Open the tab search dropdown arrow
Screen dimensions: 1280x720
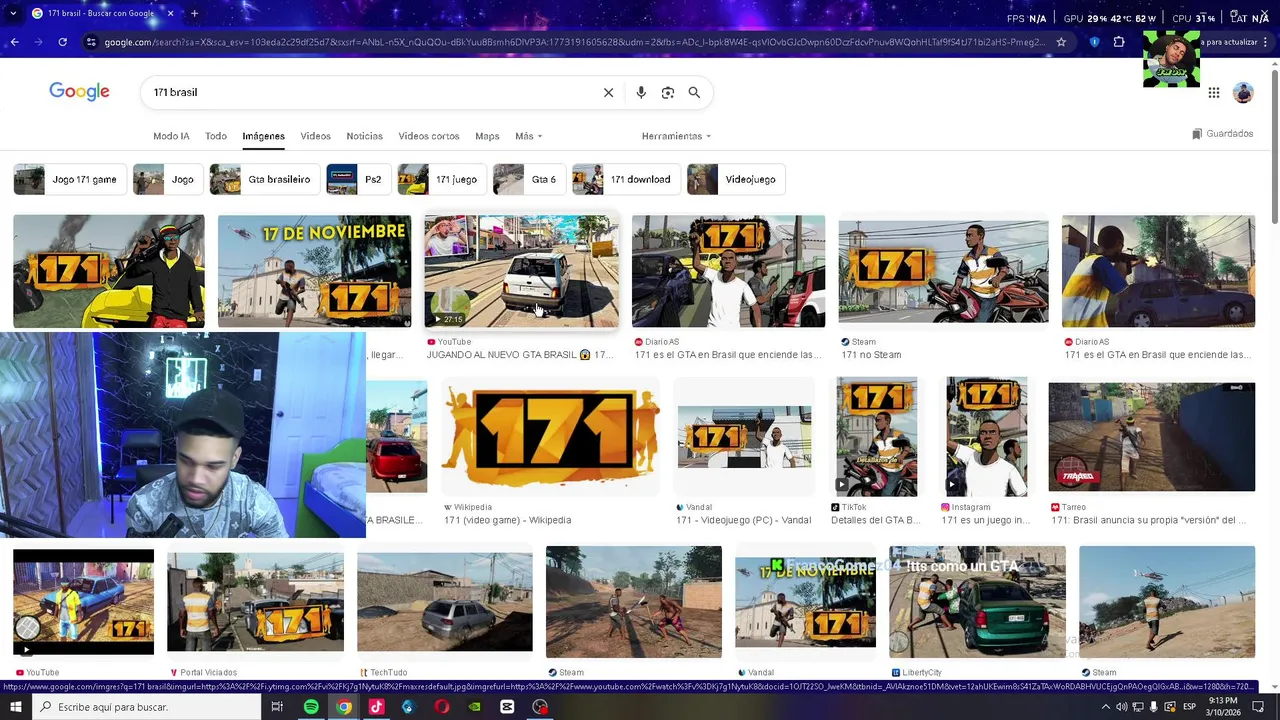pos(12,14)
